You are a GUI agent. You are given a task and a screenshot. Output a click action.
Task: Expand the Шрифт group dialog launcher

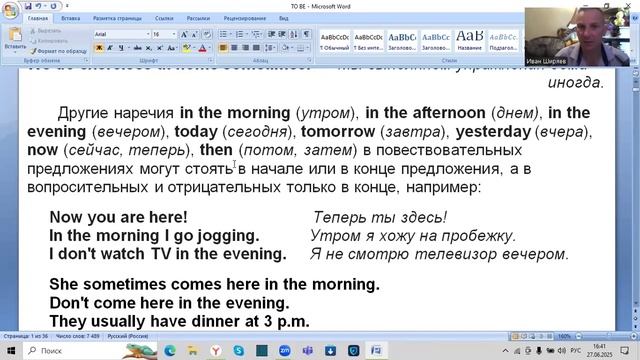pyautogui.click(x=211, y=60)
